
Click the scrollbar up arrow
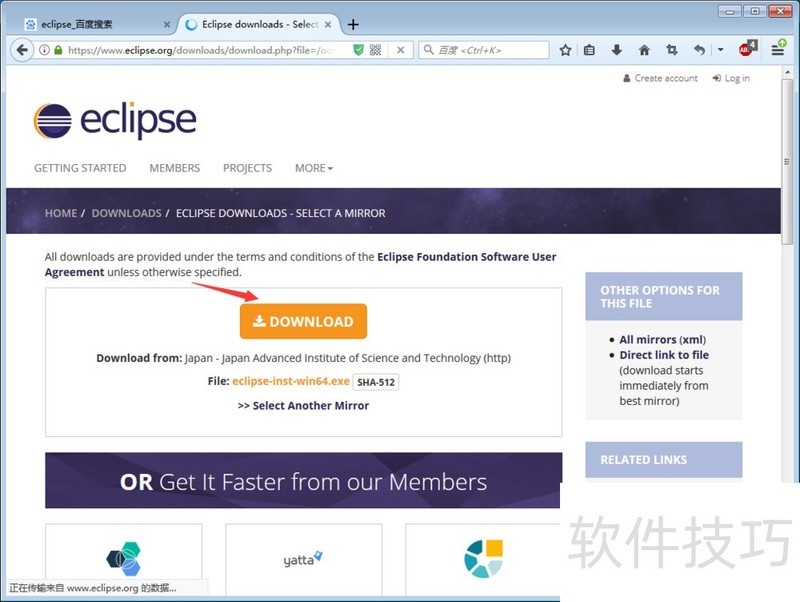click(787, 73)
